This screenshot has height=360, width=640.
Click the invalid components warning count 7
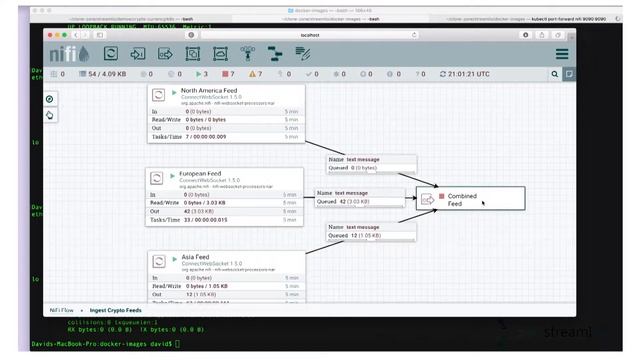pyautogui.click(x=256, y=74)
